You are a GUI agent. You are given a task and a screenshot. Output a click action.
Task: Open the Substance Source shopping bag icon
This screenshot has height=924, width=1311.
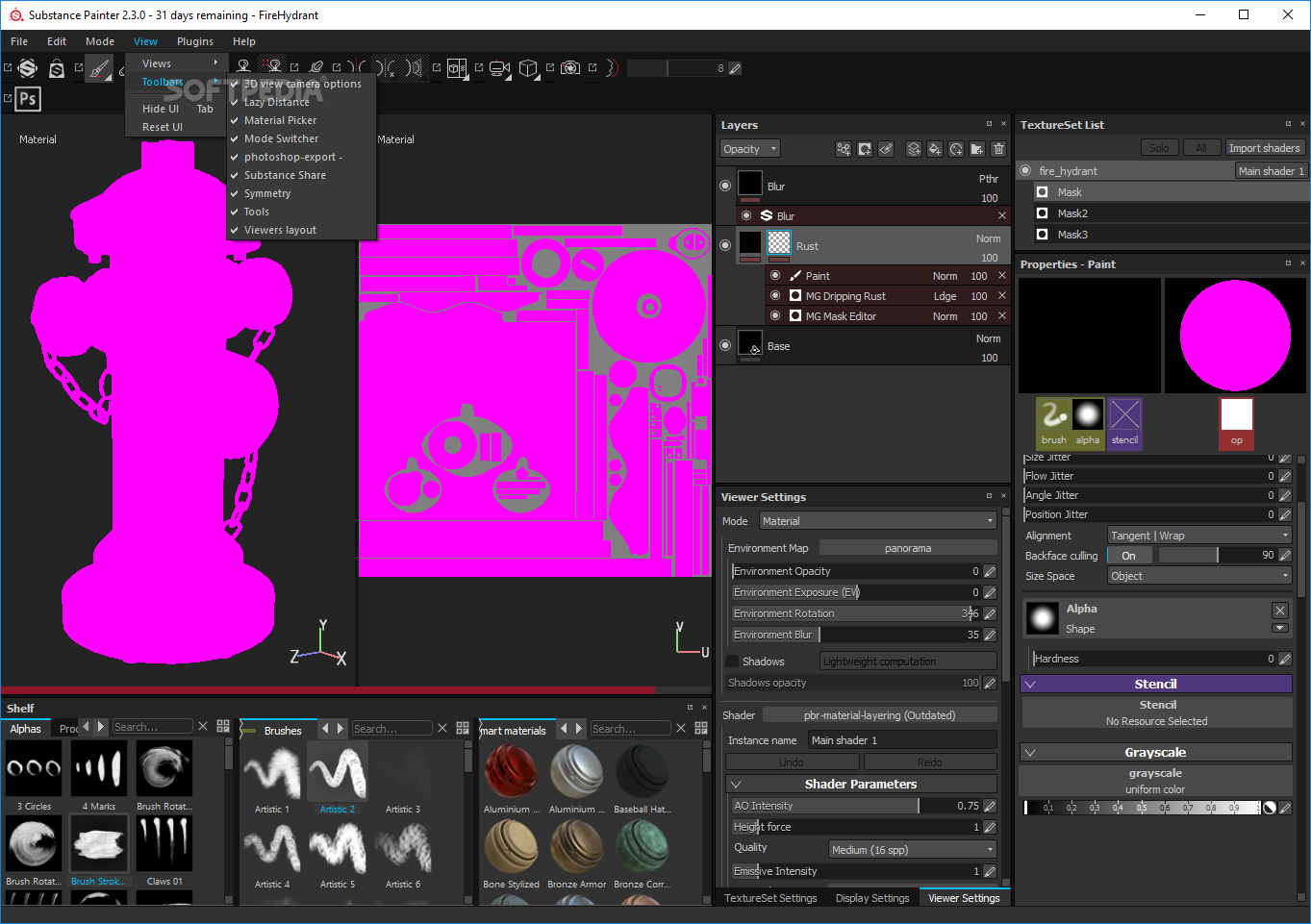(57, 68)
